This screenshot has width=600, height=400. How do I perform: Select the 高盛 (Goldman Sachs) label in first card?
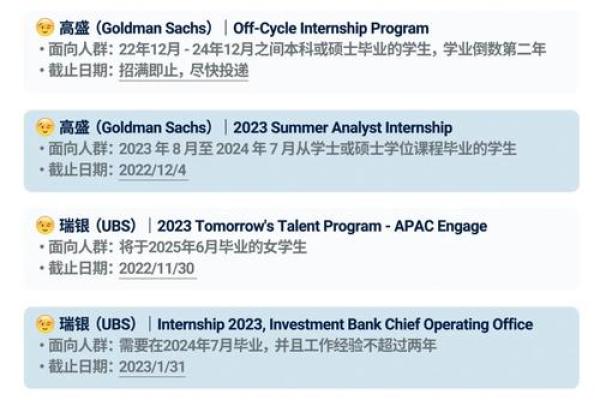(x=136, y=28)
